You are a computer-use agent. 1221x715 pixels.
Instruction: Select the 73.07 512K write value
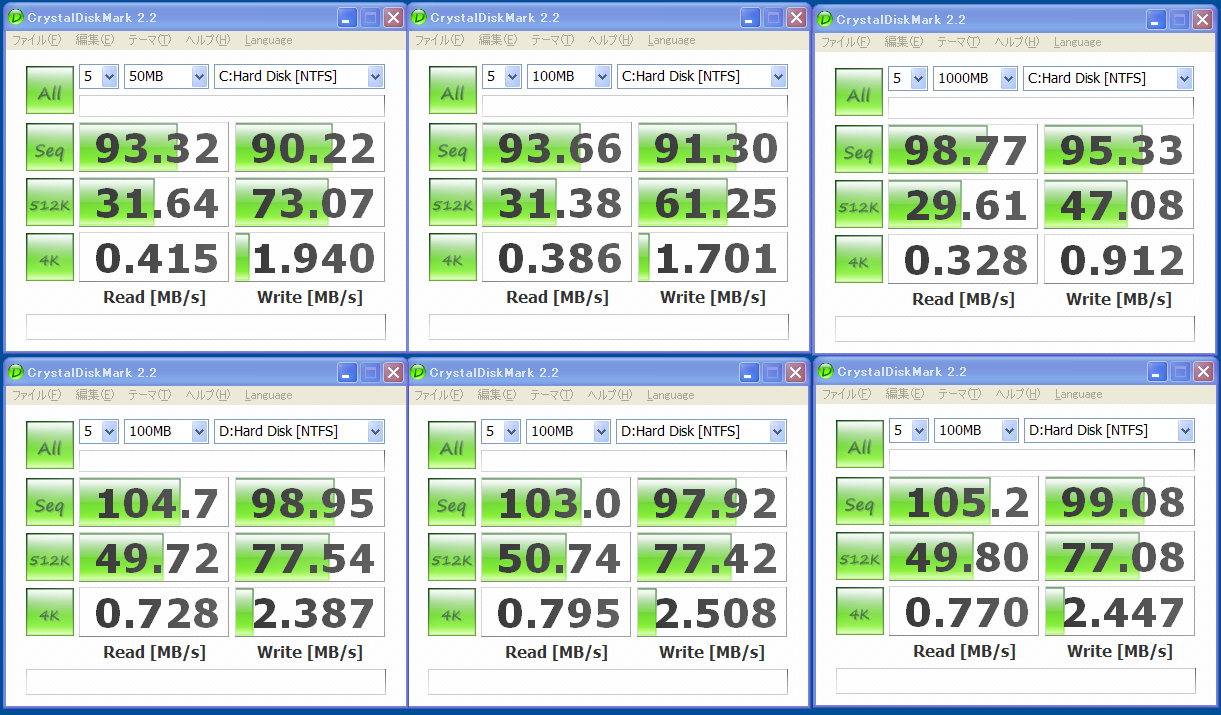pos(310,203)
